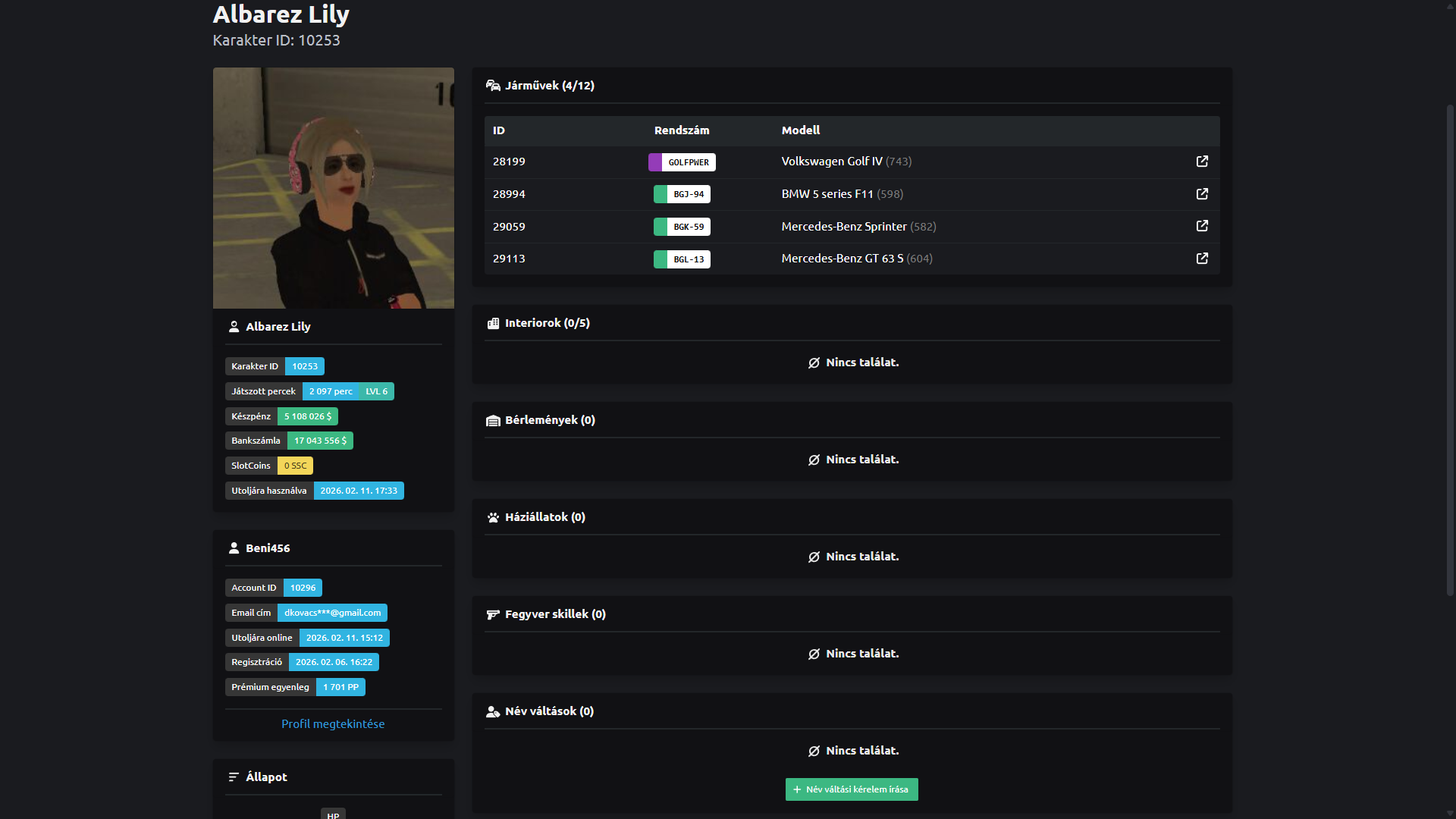This screenshot has width=1456, height=819.
Task: Open the Profil megtekintése link
Action: [333, 724]
